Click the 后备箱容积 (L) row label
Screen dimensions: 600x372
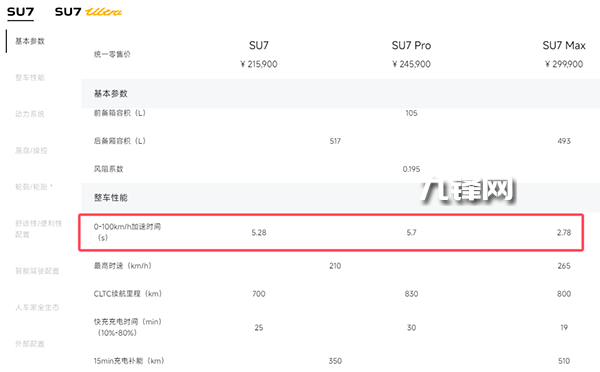[x=120, y=141]
